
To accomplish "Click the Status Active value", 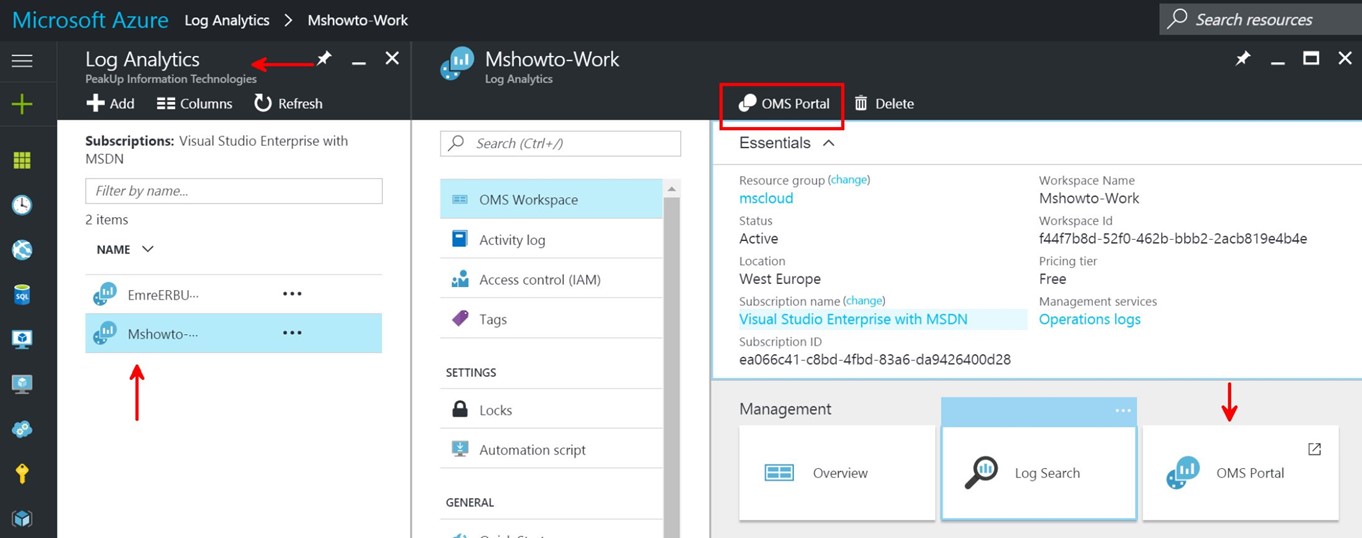I will pyautogui.click(x=758, y=238).
